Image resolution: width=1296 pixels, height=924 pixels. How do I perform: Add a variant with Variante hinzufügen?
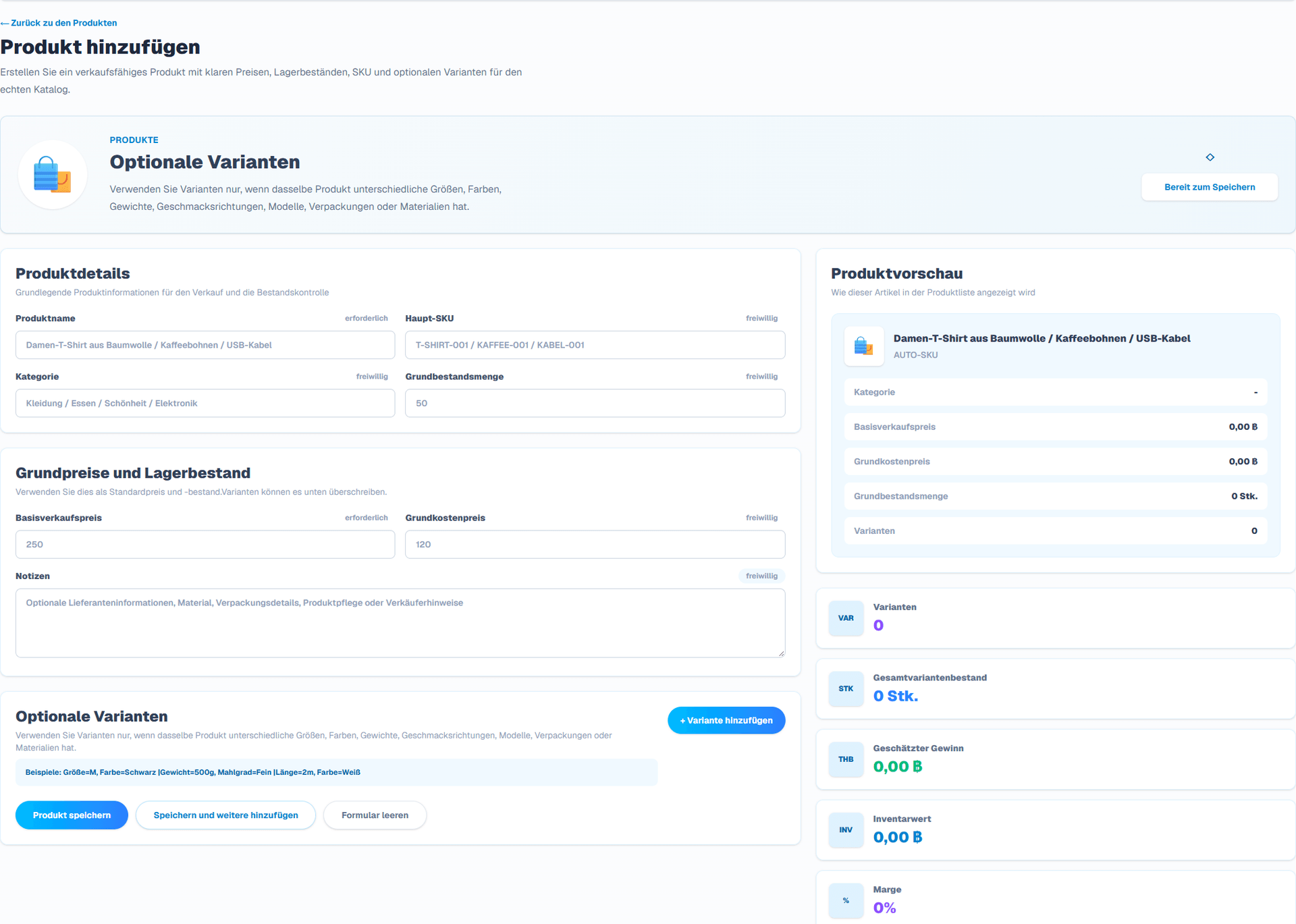(726, 720)
